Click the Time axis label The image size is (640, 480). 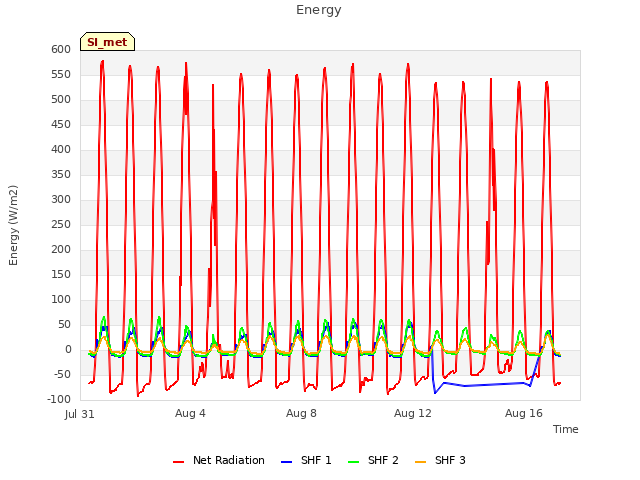tap(566, 429)
